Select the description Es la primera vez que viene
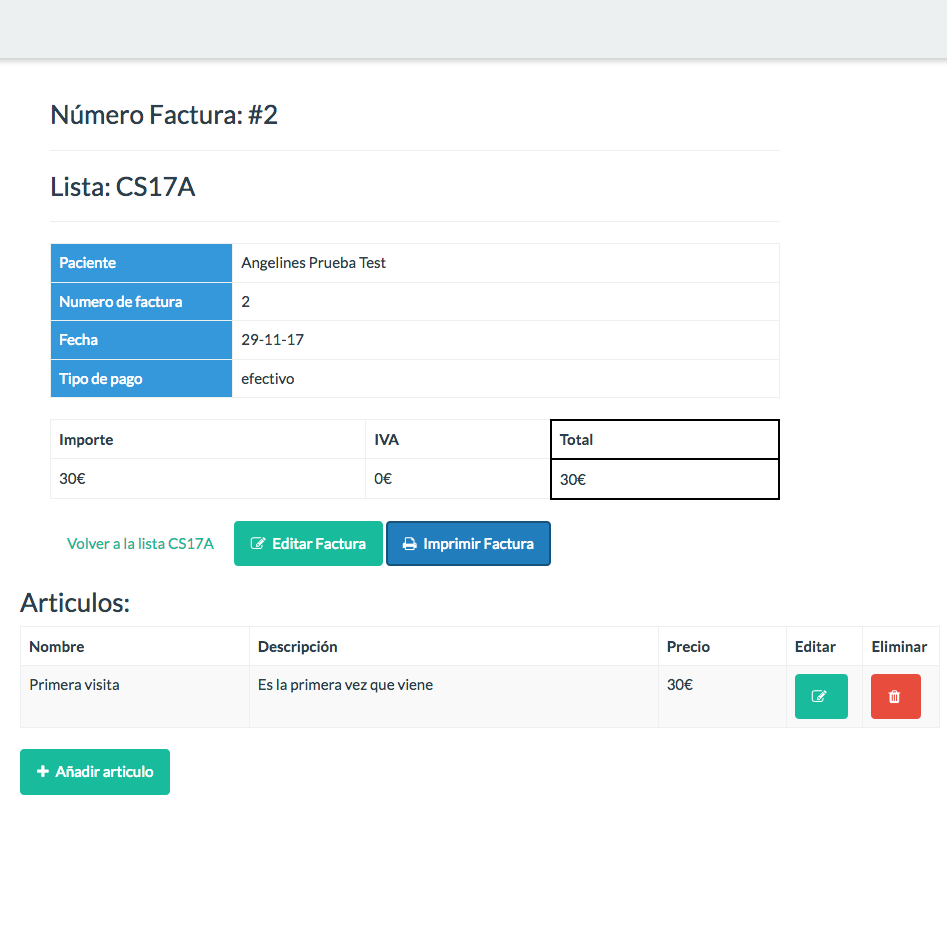This screenshot has width=947, height=943. pos(345,684)
